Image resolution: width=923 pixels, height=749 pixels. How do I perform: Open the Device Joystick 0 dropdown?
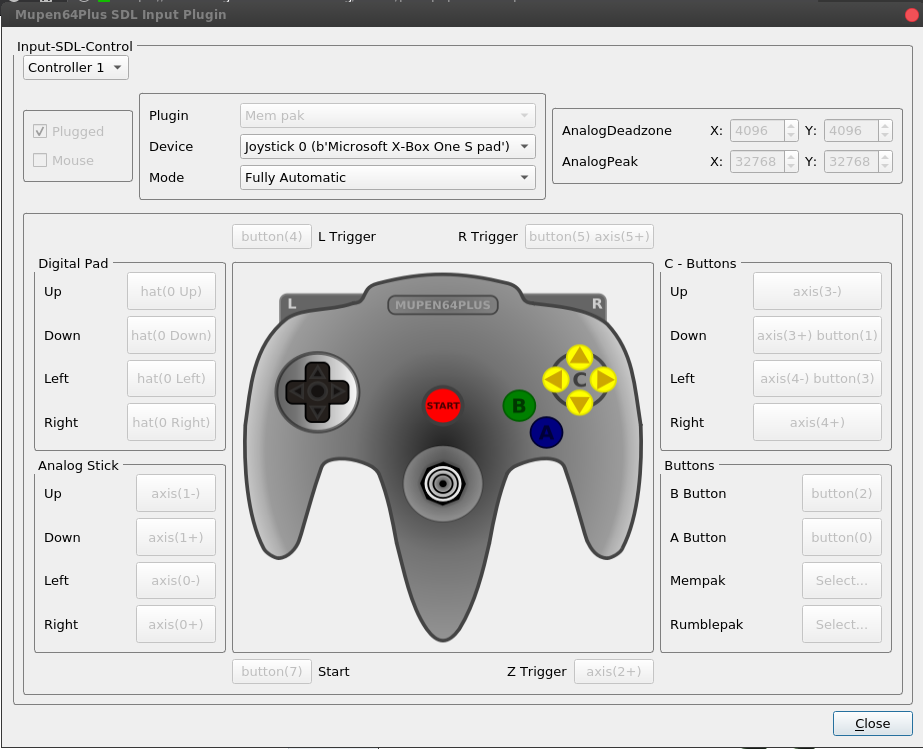tap(387, 147)
